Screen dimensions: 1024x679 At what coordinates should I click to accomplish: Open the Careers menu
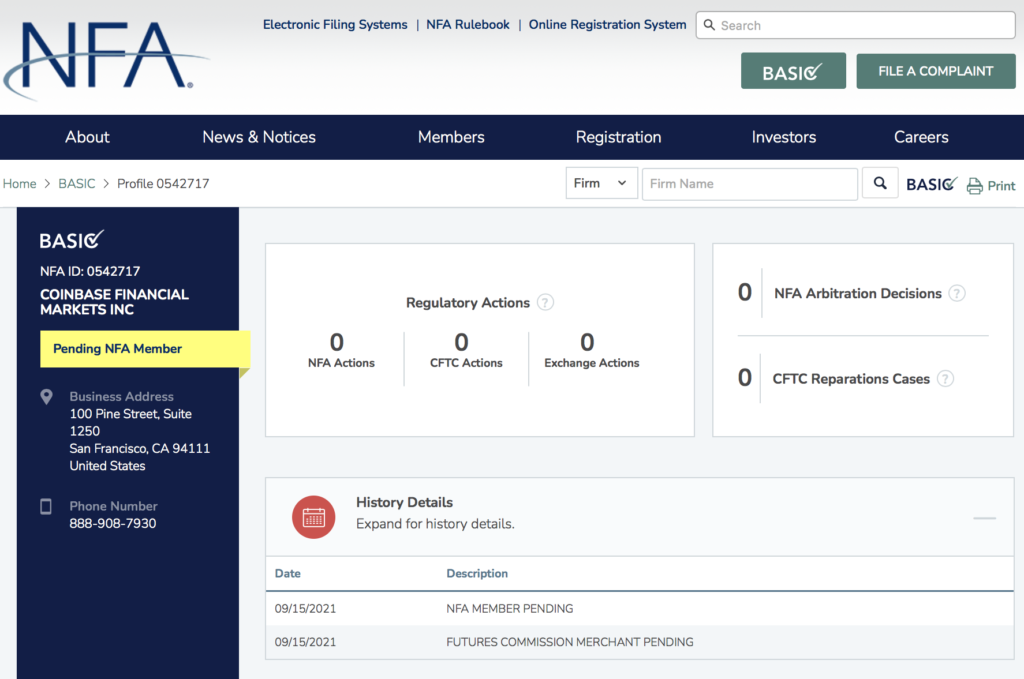(x=921, y=137)
